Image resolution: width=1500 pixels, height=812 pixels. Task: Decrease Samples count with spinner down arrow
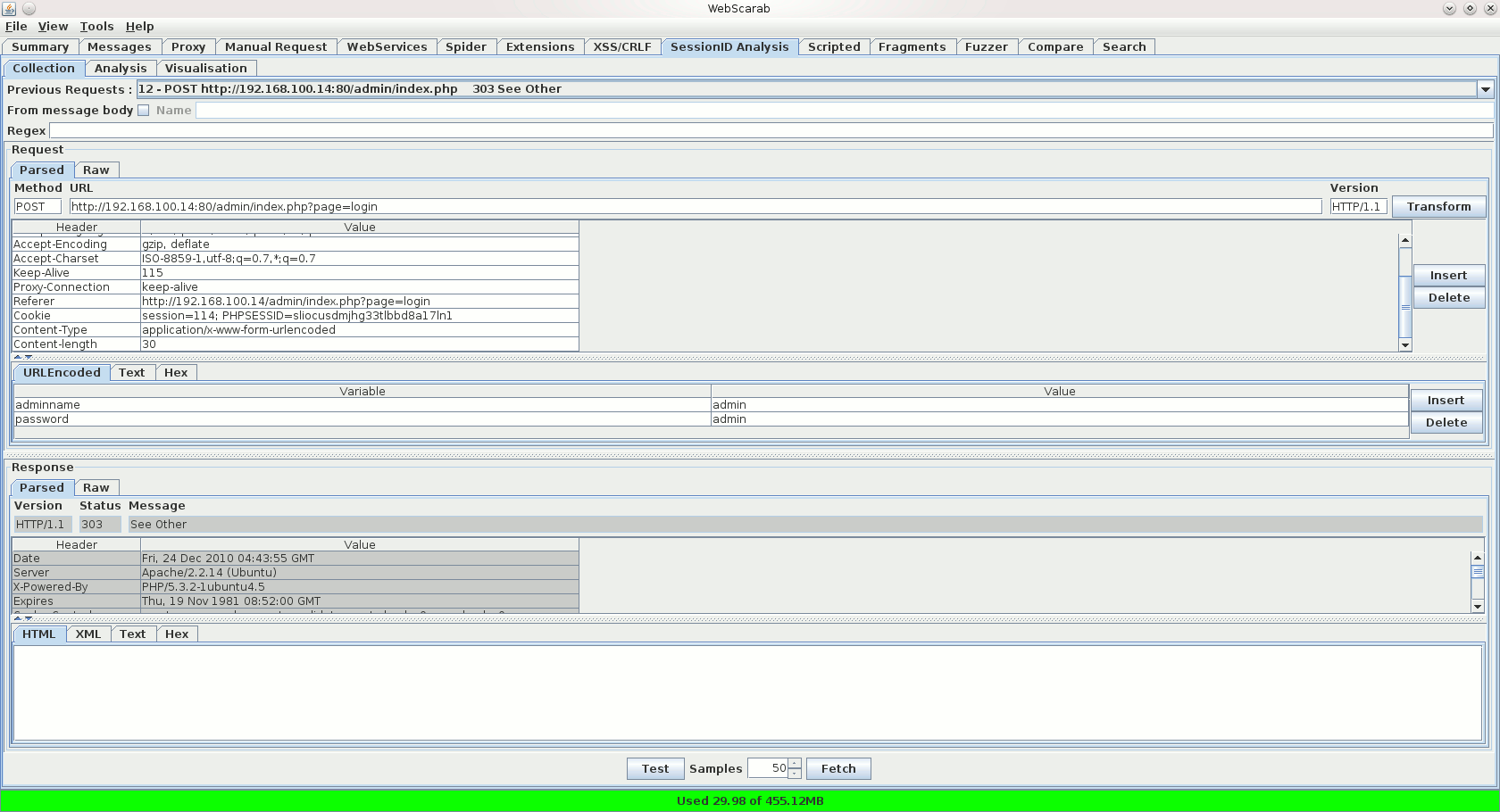pyautogui.click(x=794, y=774)
